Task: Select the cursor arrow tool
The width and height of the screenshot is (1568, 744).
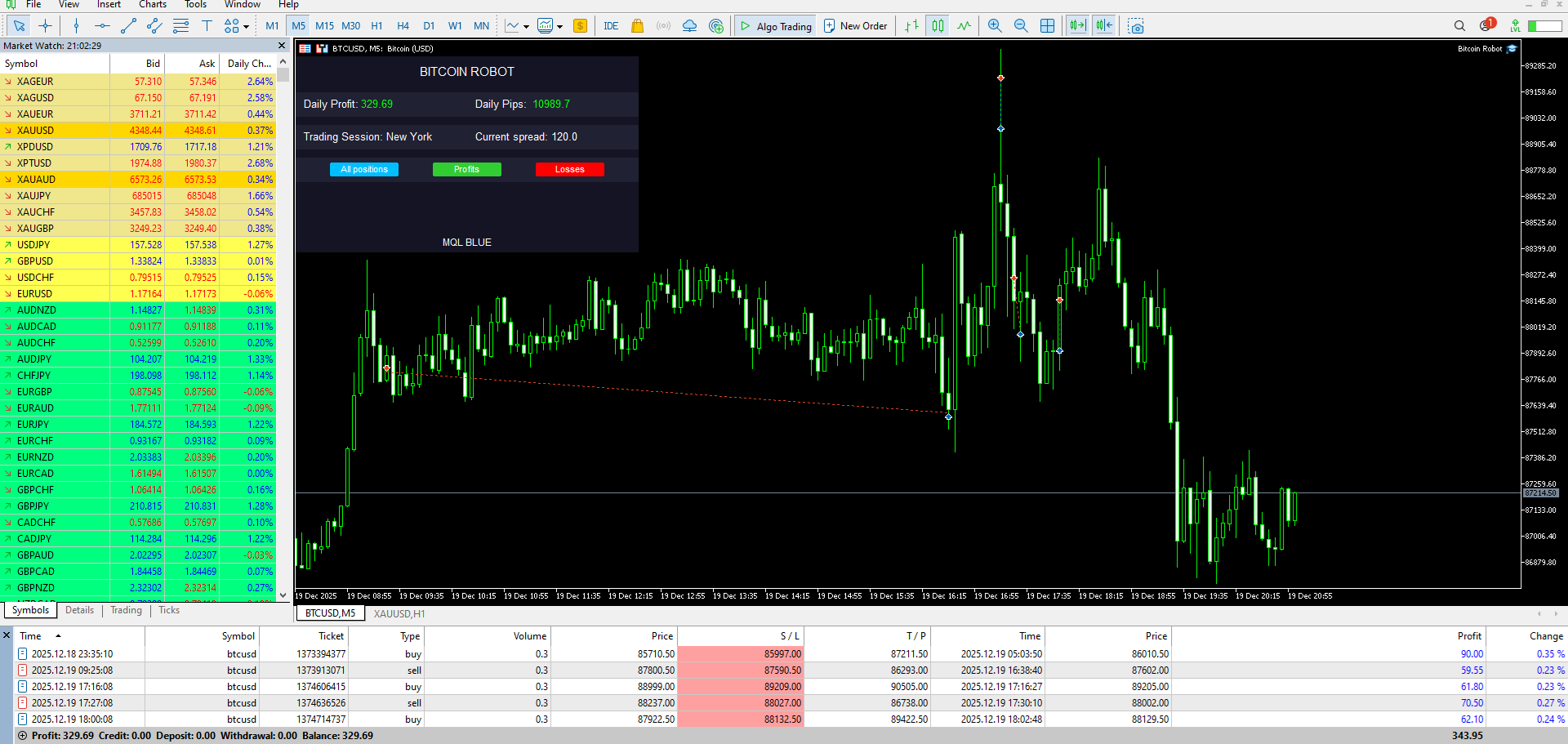Action: 19,26
